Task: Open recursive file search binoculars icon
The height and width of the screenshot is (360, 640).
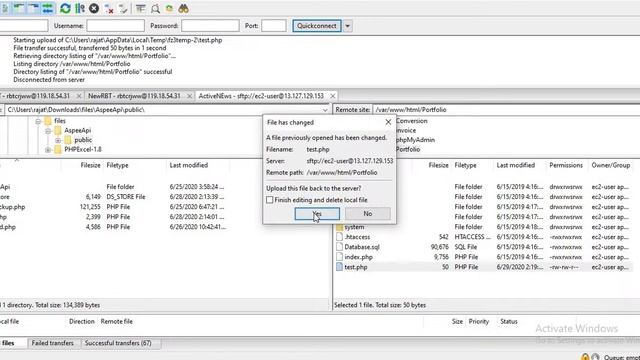Action: [184, 9]
